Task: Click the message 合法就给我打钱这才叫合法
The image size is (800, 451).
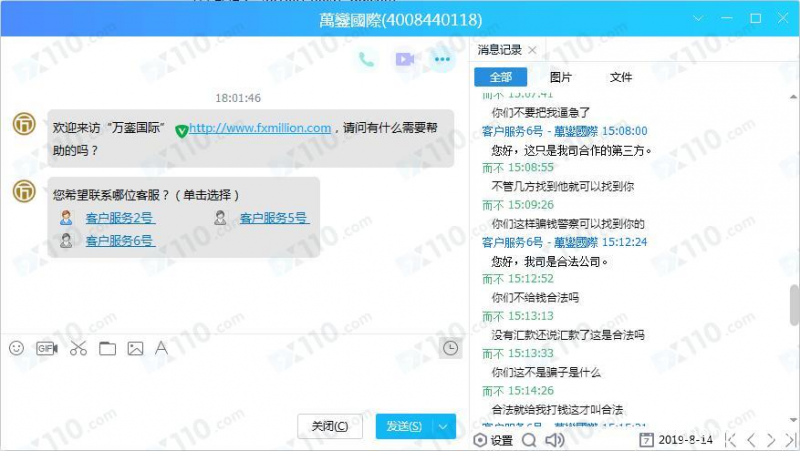Action: pyautogui.click(x=557, y=410)
